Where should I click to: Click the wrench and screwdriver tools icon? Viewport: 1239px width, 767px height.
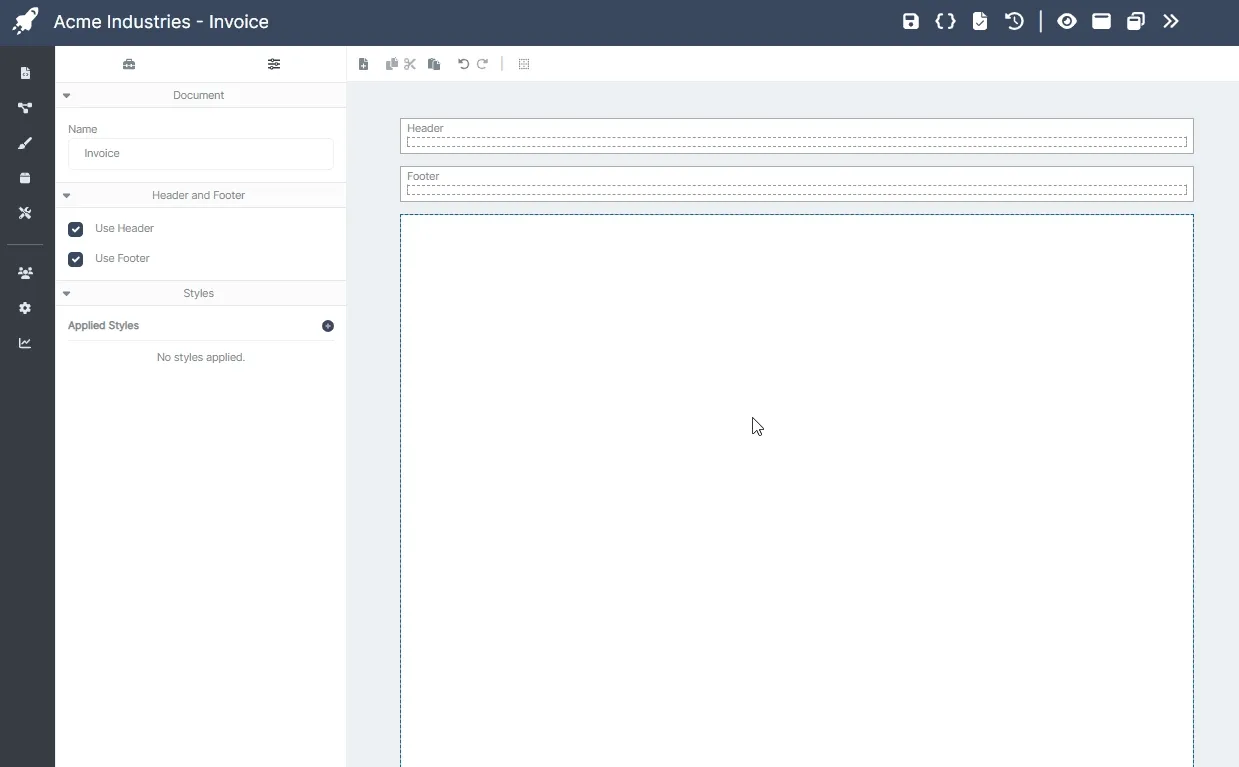pyautogui.click(x=24, y=213)
